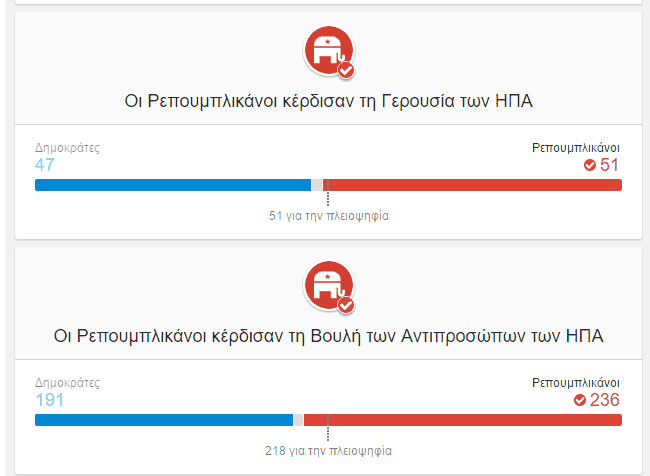Screen dimensions: 650x476
Task: Click the gray undecided segment in Senate bar
Action: pos(317,185)
